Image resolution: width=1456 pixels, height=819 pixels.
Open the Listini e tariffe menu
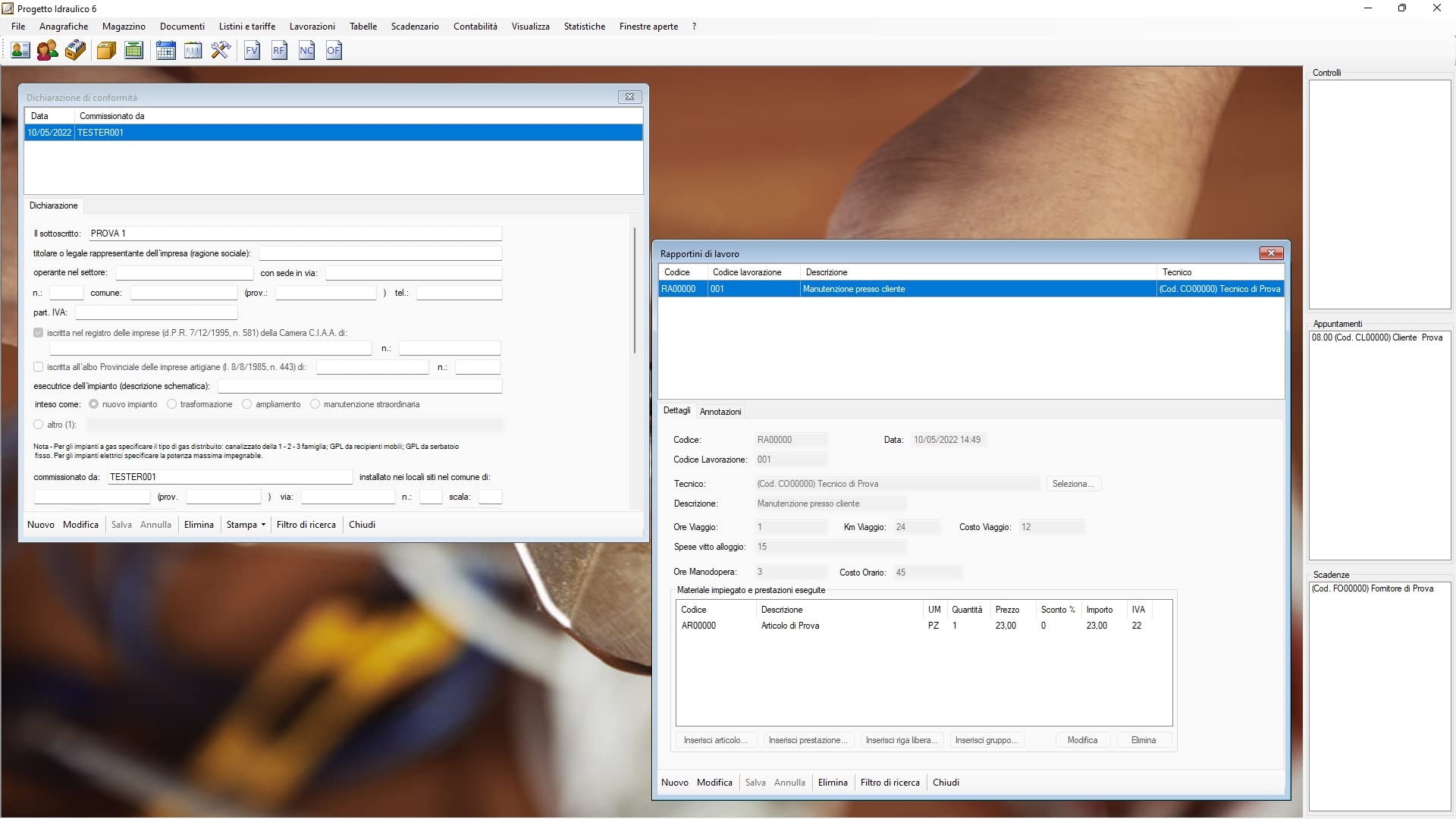[x=247, y=27]
